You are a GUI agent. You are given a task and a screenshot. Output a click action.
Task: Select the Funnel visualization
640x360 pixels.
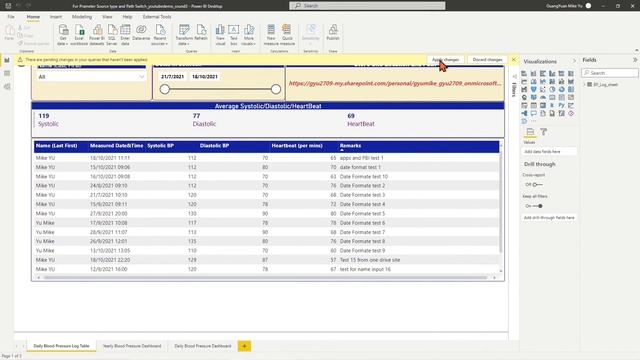coord(533,89)
